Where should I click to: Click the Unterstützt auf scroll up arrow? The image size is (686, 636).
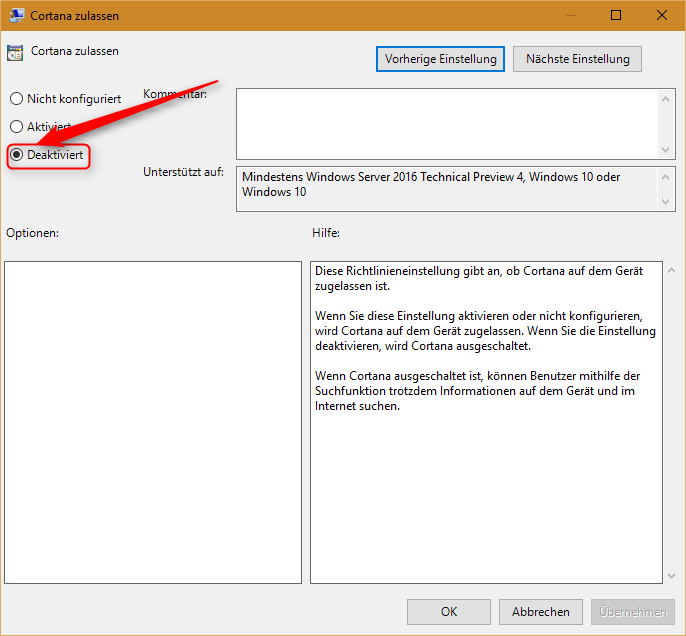point(665,177)
